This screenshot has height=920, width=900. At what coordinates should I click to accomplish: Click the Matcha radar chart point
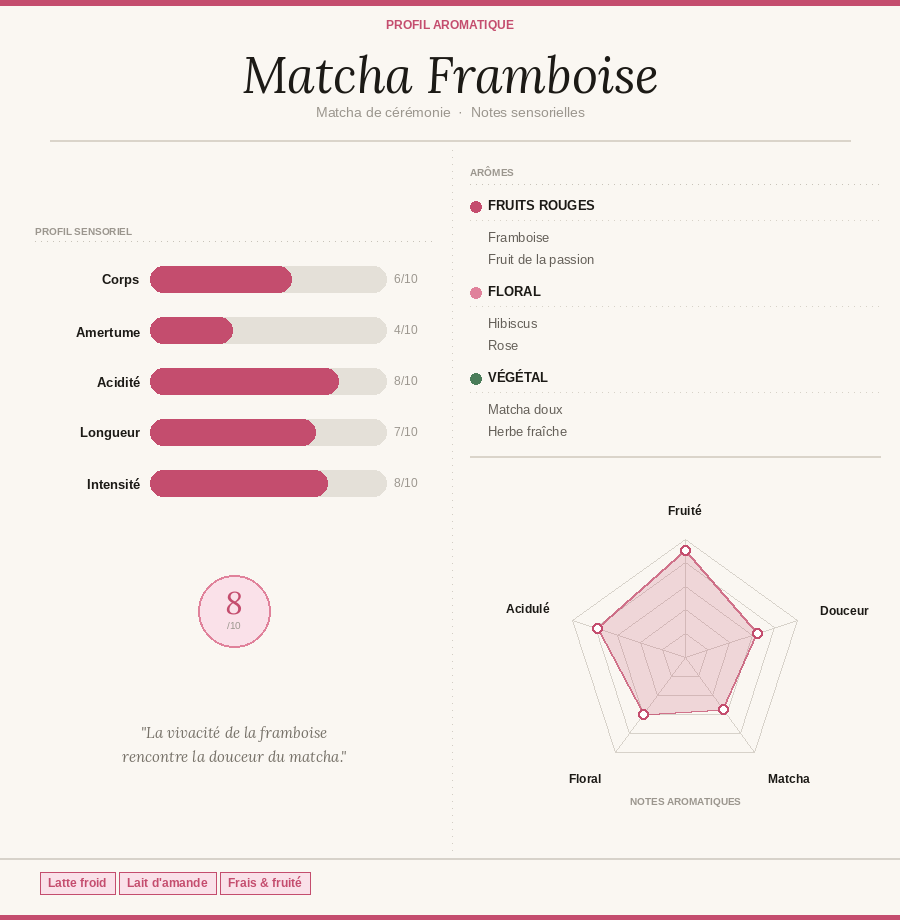tap(724, 710)
